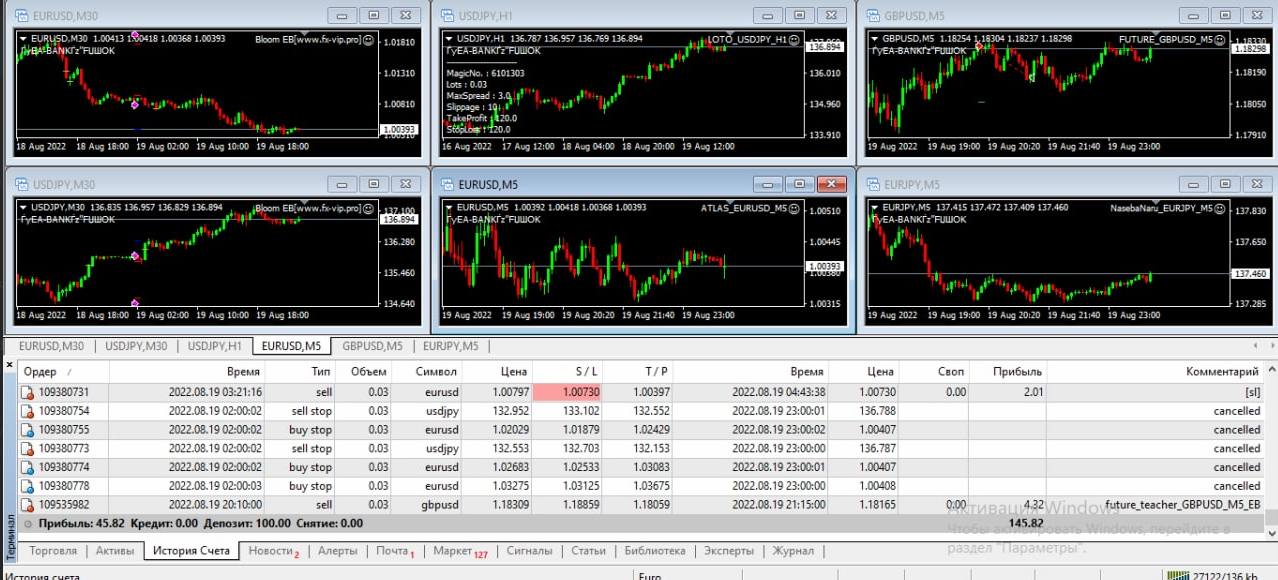Switch to the EURUSD,M30 chart tab

point(51,347)
